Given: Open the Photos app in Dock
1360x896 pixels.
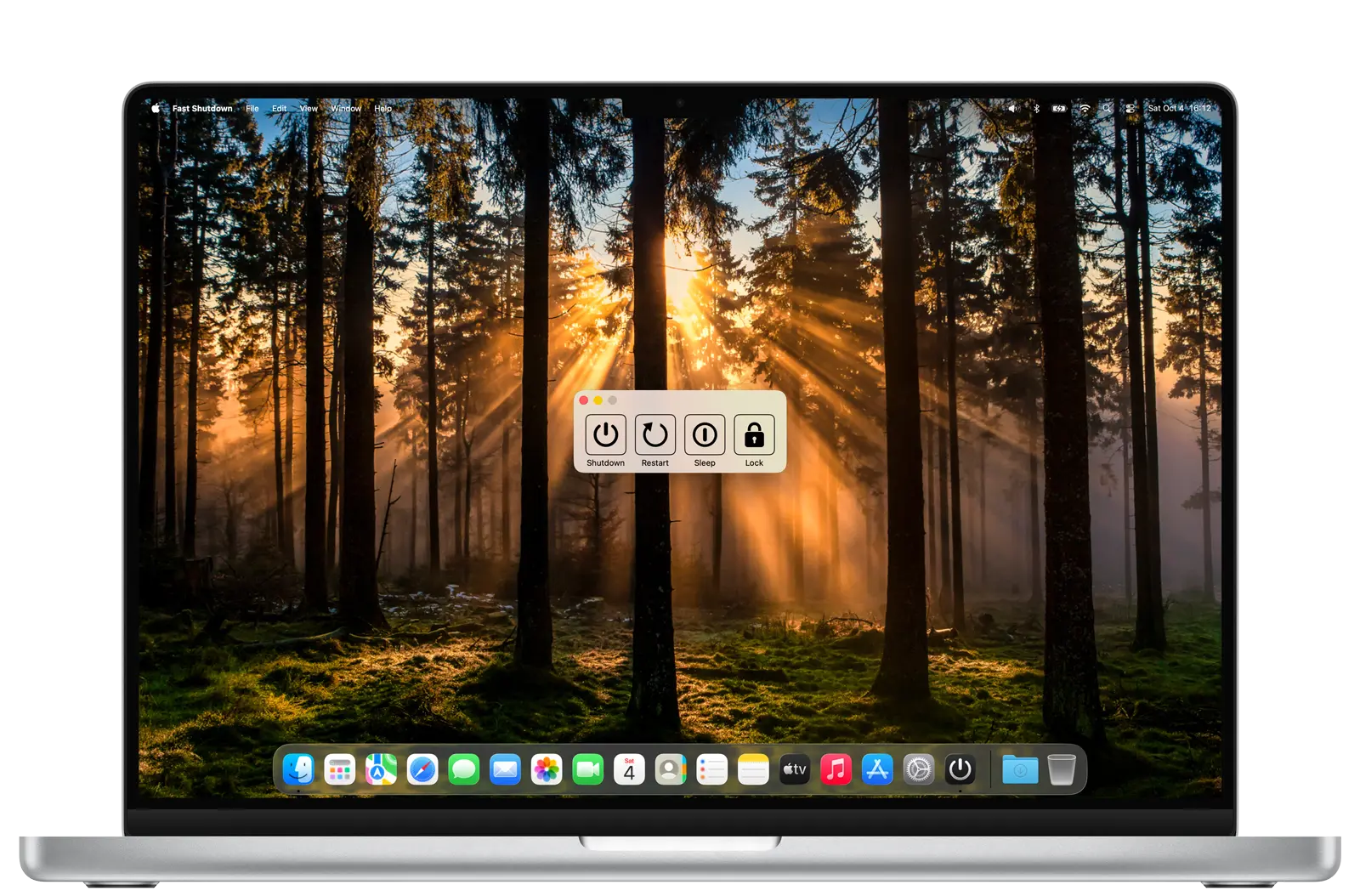Looking at the screenshot, I should click(x=547, y=770).
